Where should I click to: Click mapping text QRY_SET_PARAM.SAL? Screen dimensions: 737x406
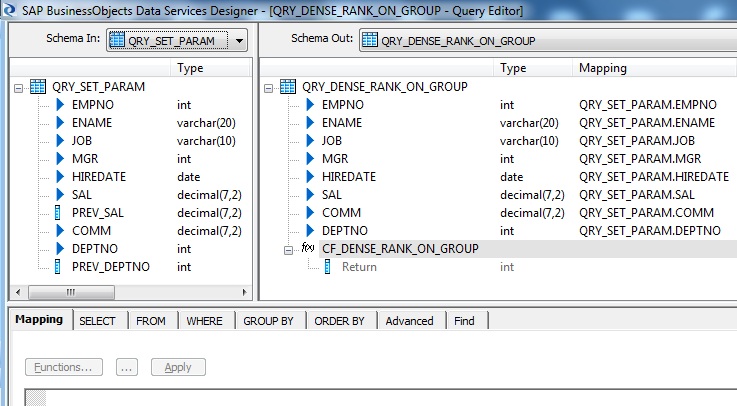point(637,195)
